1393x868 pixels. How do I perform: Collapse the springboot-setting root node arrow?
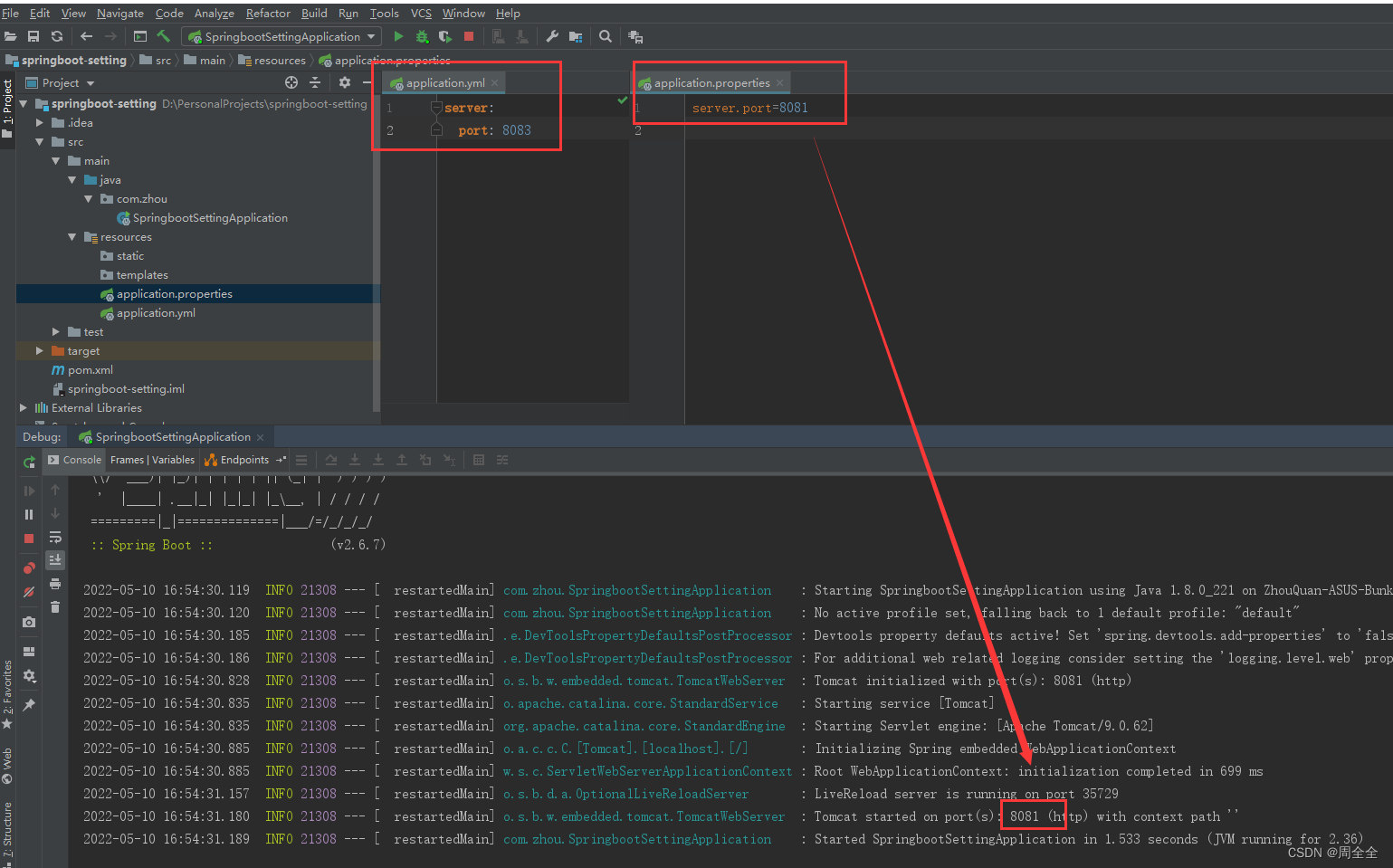tap(24, 104)
